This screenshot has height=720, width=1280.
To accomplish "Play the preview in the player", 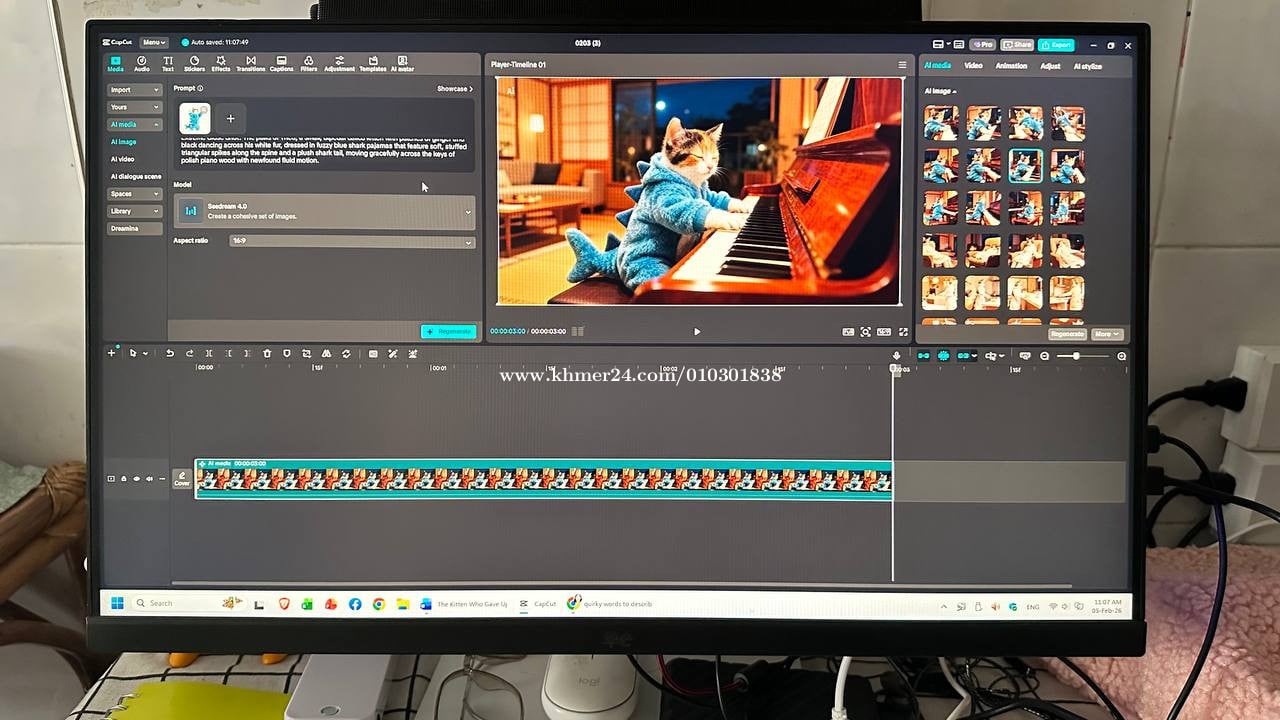I will pyautogui.click(x=697, y=332).
